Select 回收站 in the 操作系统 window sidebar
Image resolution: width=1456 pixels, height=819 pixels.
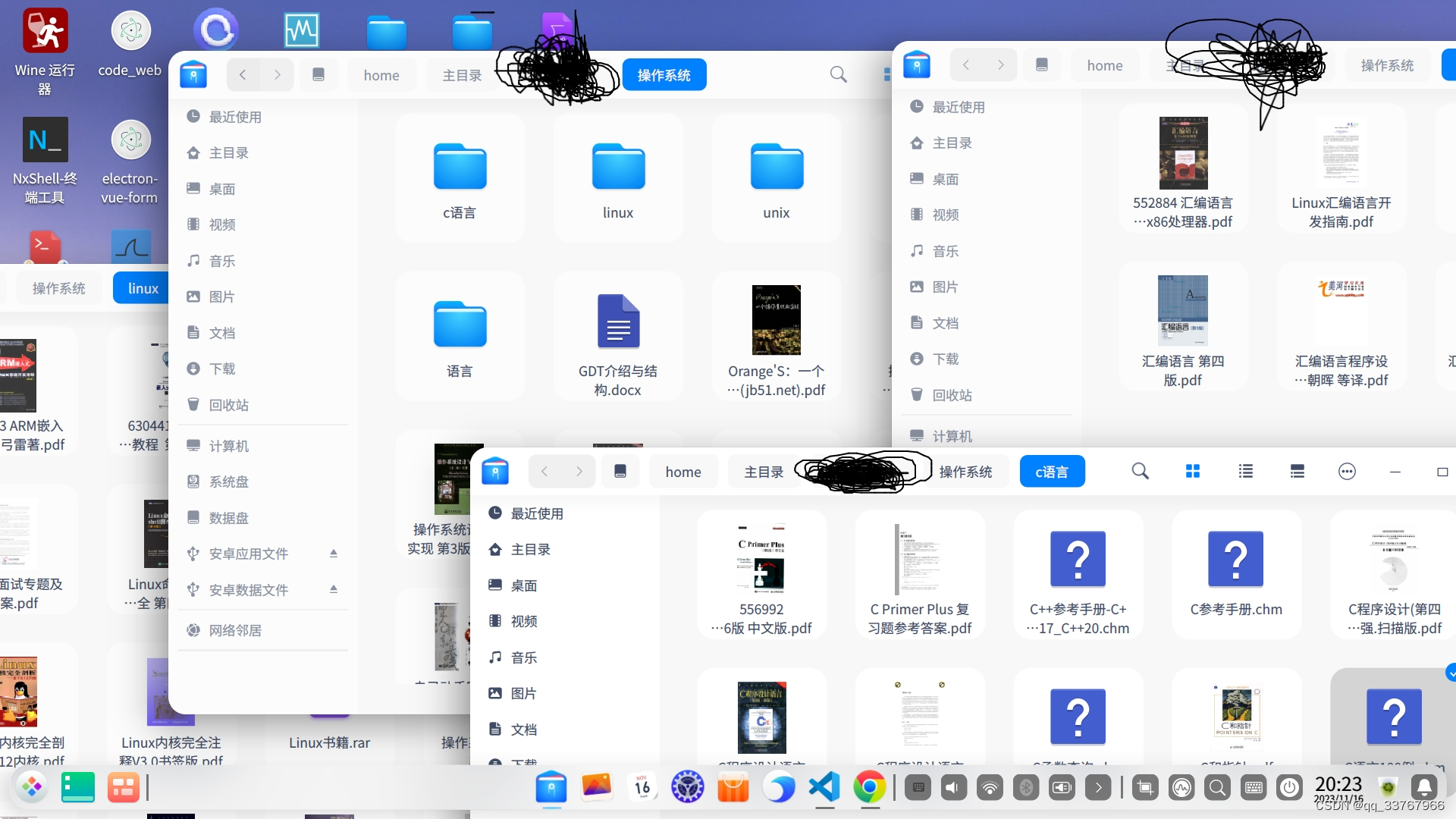click(262, 405)
